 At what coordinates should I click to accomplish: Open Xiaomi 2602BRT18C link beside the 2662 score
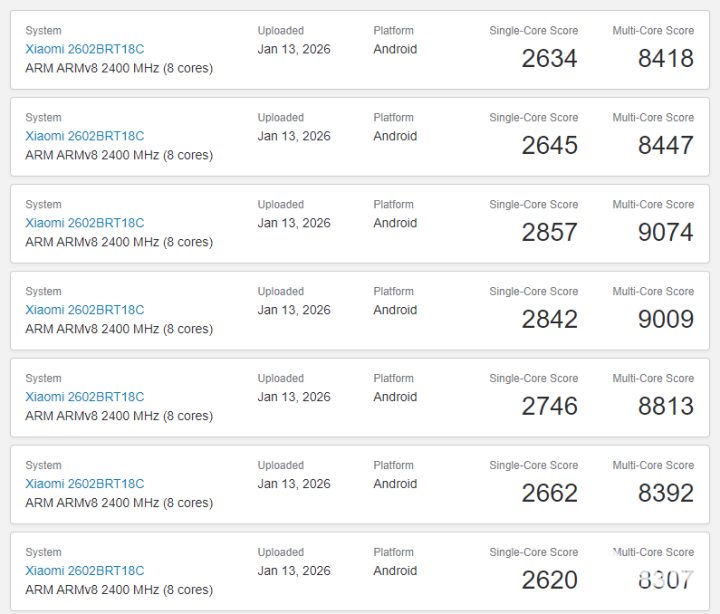[x=85, y=484]
